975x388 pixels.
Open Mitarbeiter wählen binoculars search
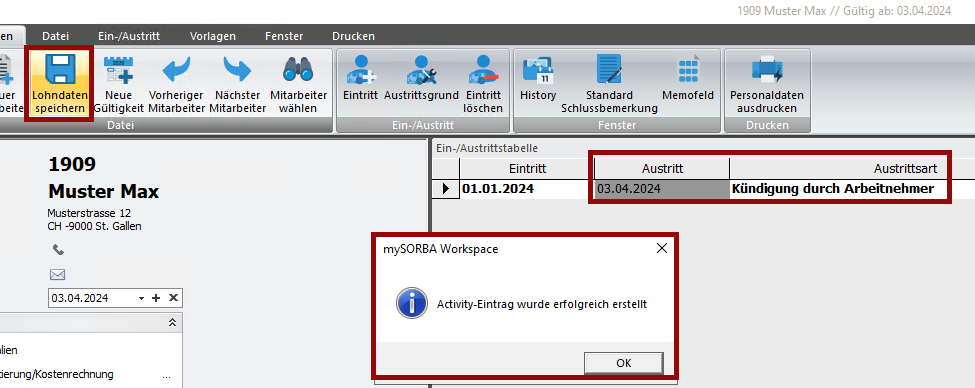point(298,83)
